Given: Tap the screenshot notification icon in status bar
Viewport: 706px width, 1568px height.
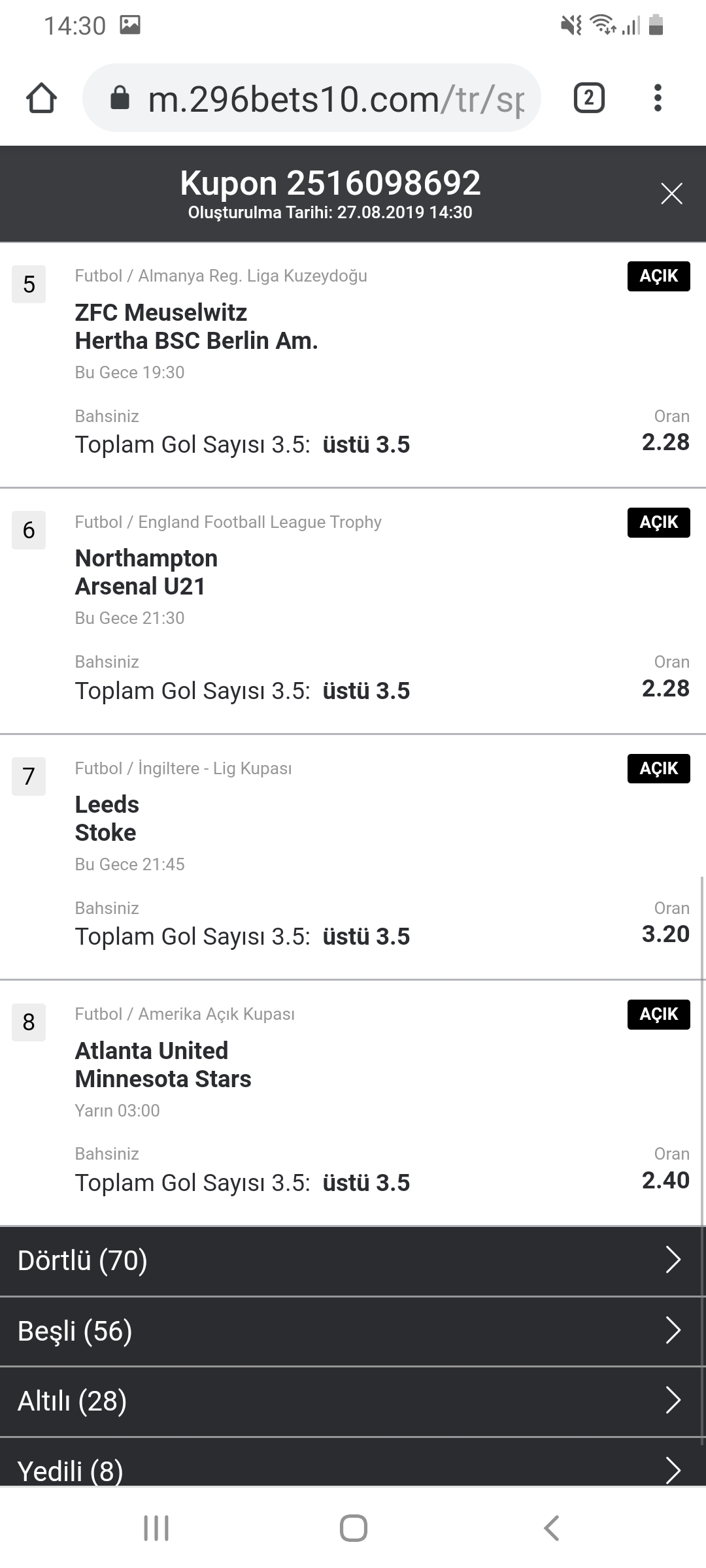Looking at the screenshot, I should [x=130, y=25].
